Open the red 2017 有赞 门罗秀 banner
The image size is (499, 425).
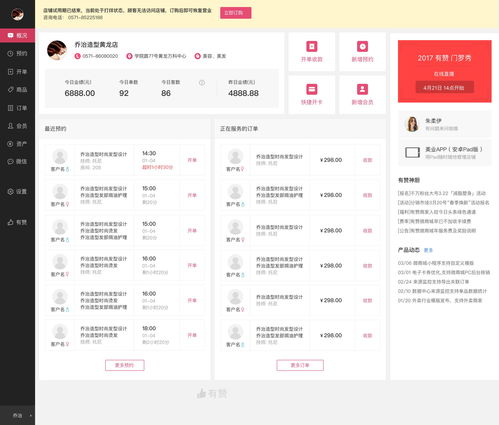pos(444,71)
